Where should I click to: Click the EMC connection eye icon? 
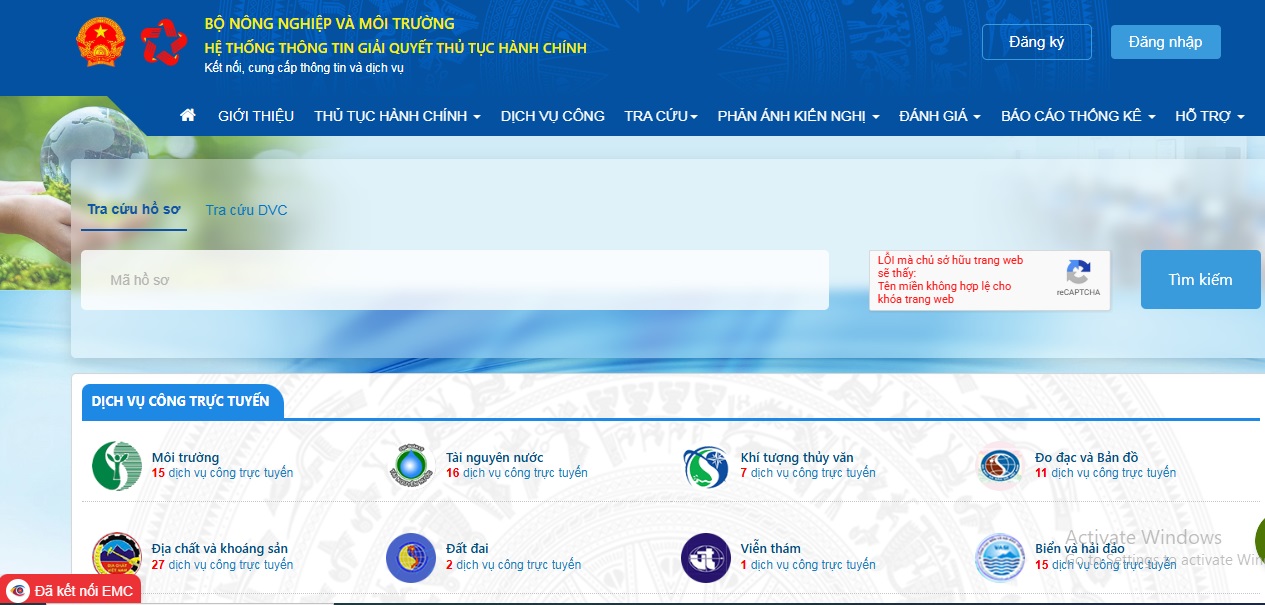click(x=18, y=591)
